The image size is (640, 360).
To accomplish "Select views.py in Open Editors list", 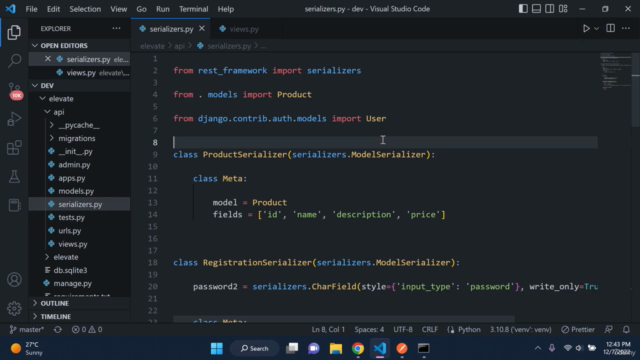I will (79, 73).
